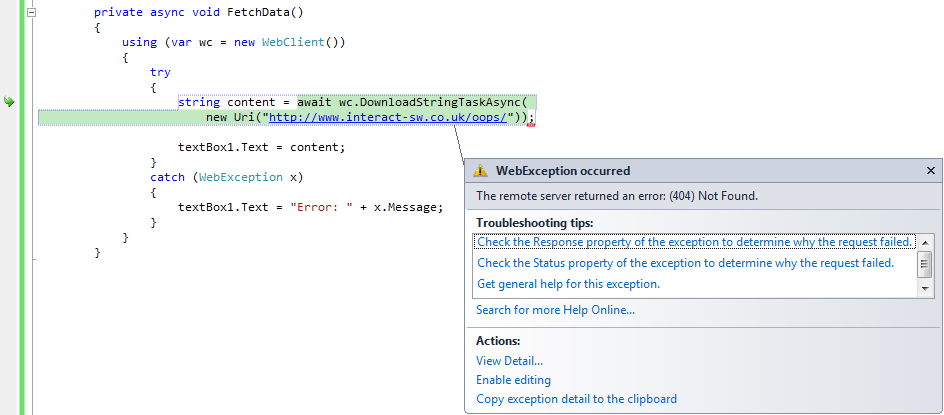Screen dimensions: 944x415
Task: Click the red smart tag marker after semicolon
Action: (531, 124)
